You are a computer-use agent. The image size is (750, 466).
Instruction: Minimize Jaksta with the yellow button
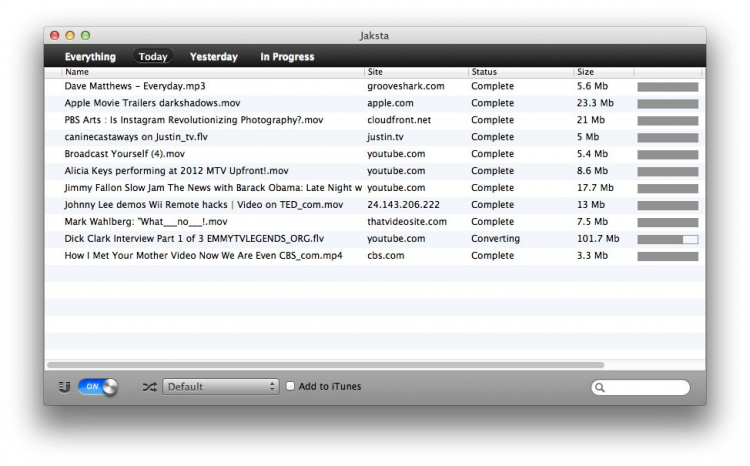pos(70,35)
